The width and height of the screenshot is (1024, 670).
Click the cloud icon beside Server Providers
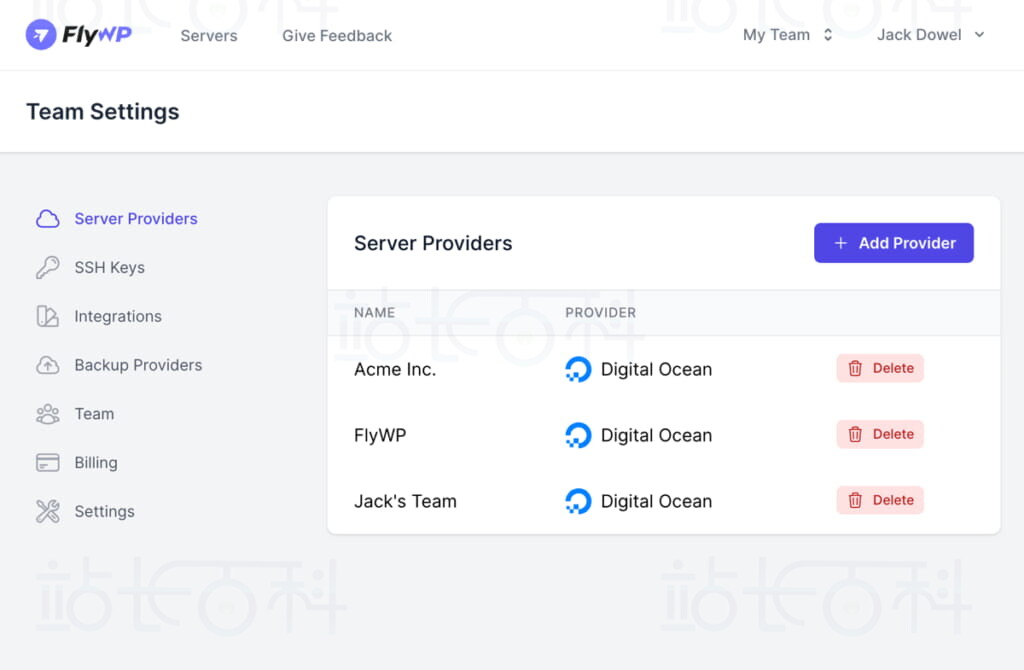coord(47,219)
